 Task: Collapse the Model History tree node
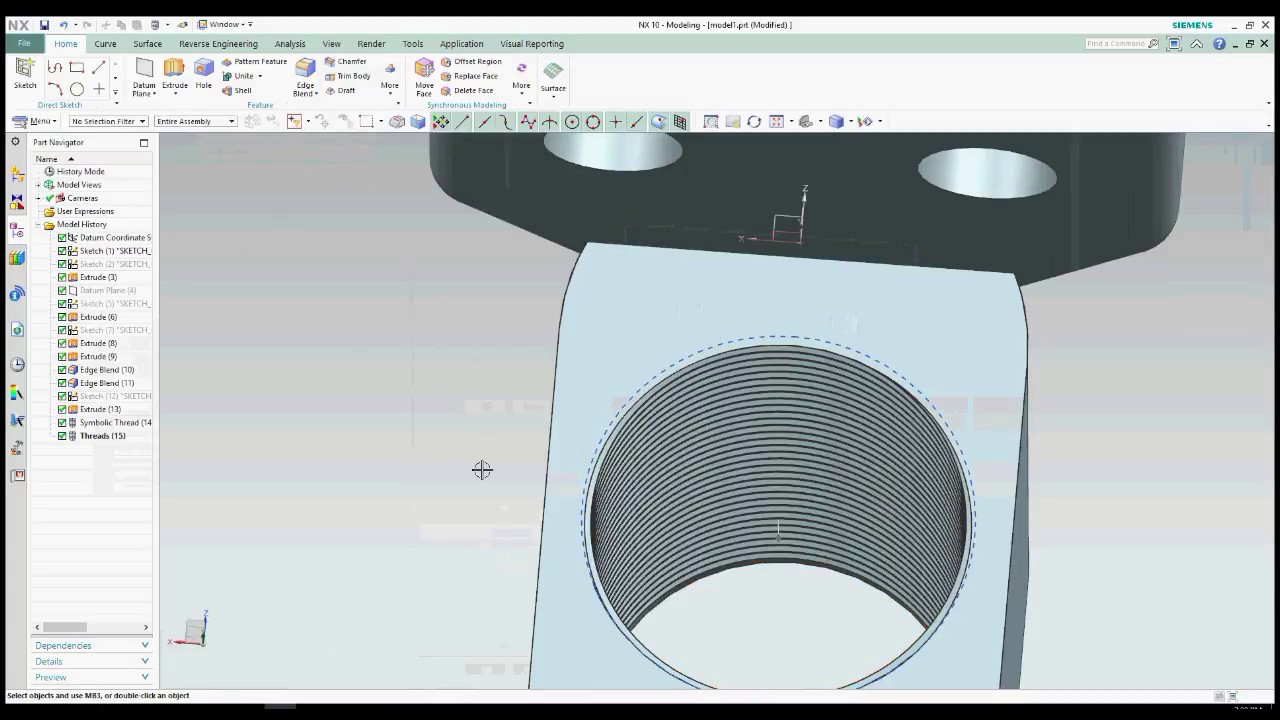pyautogui.click(x=38, y=225)
